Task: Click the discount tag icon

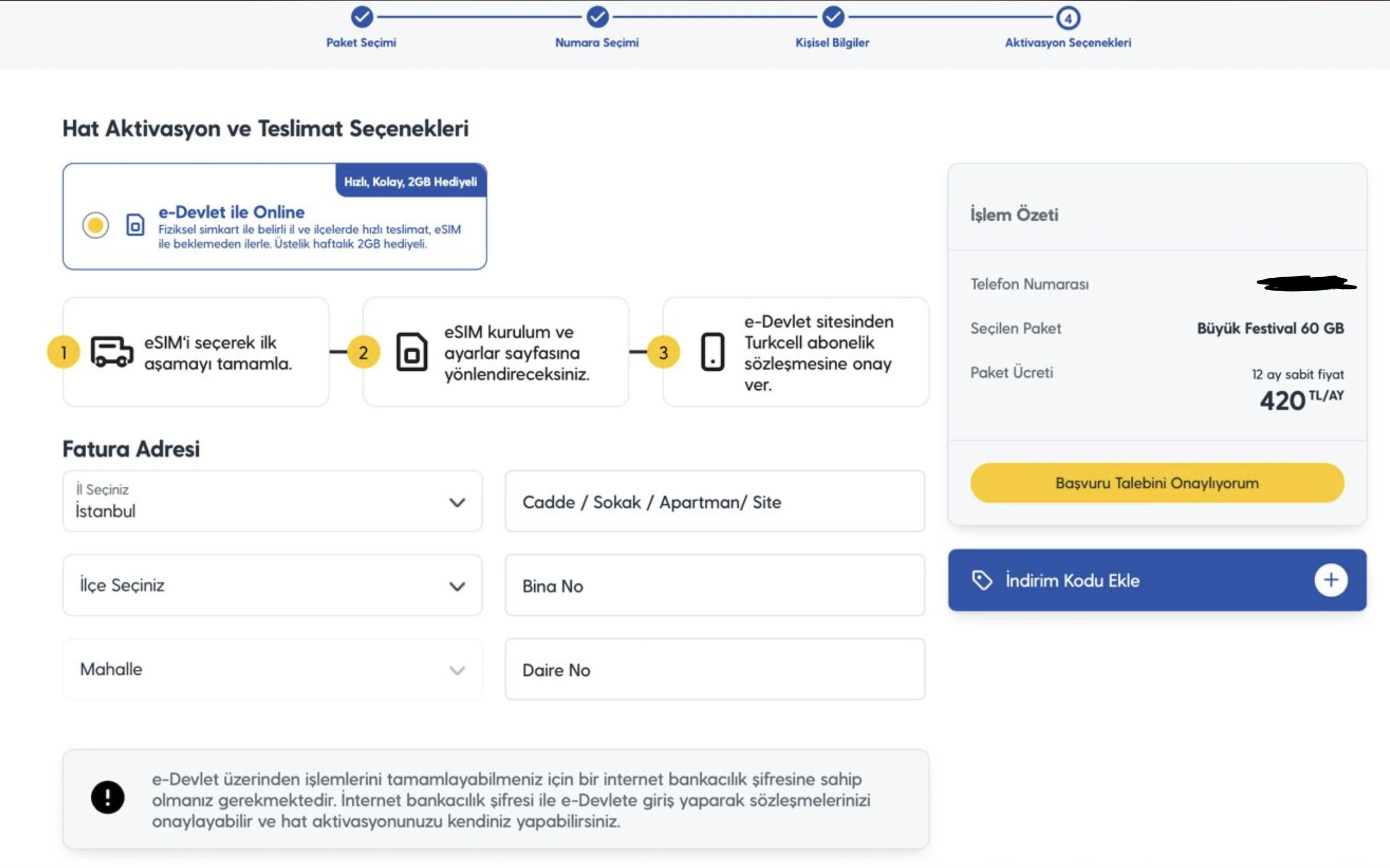Action: [x=982, y=580]
